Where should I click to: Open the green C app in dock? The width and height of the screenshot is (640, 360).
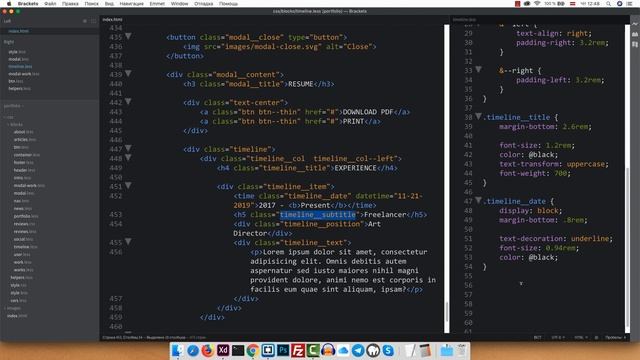coord(313,350)
